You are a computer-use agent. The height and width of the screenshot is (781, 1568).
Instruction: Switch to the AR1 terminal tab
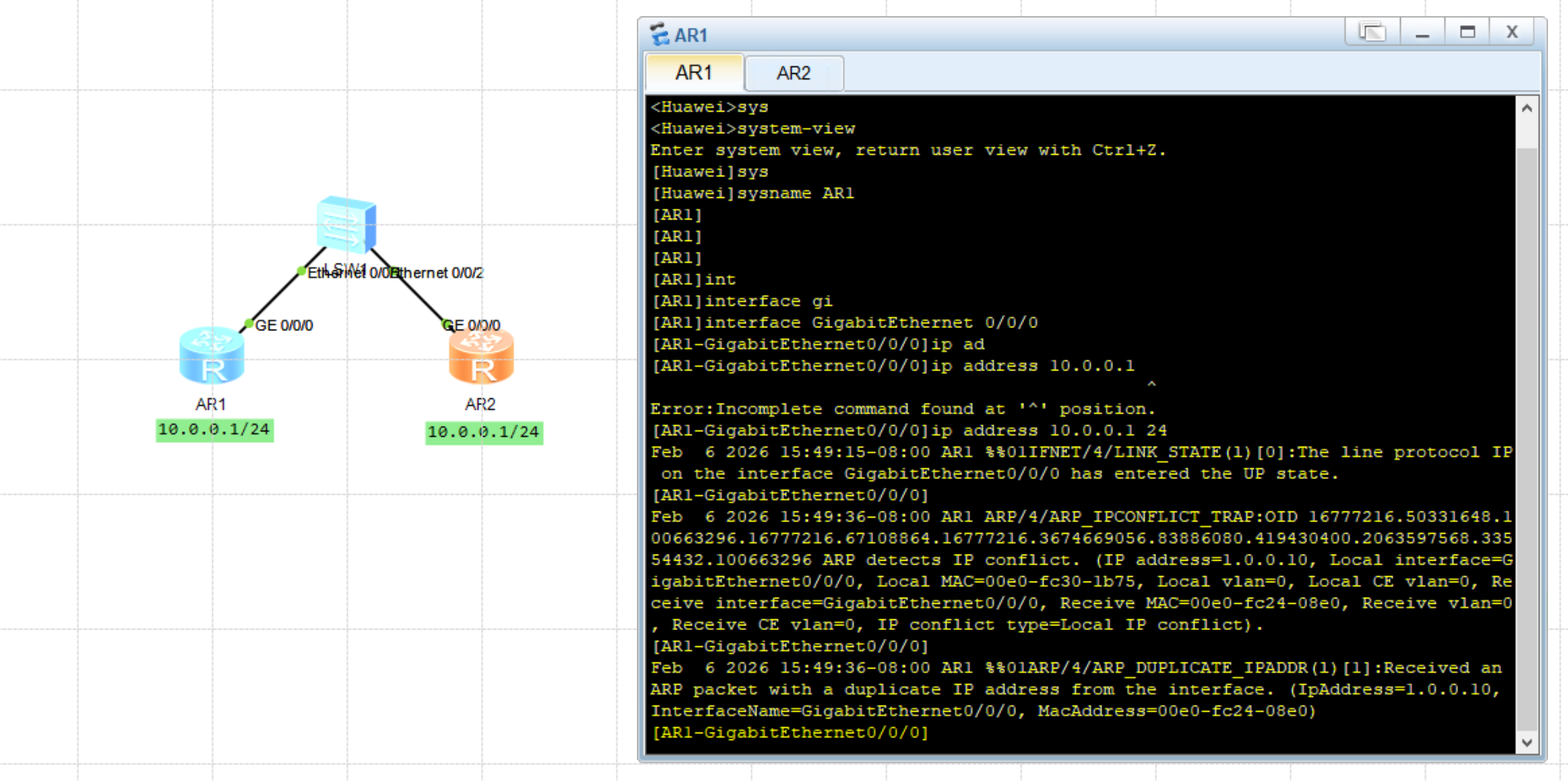[694, 73]
